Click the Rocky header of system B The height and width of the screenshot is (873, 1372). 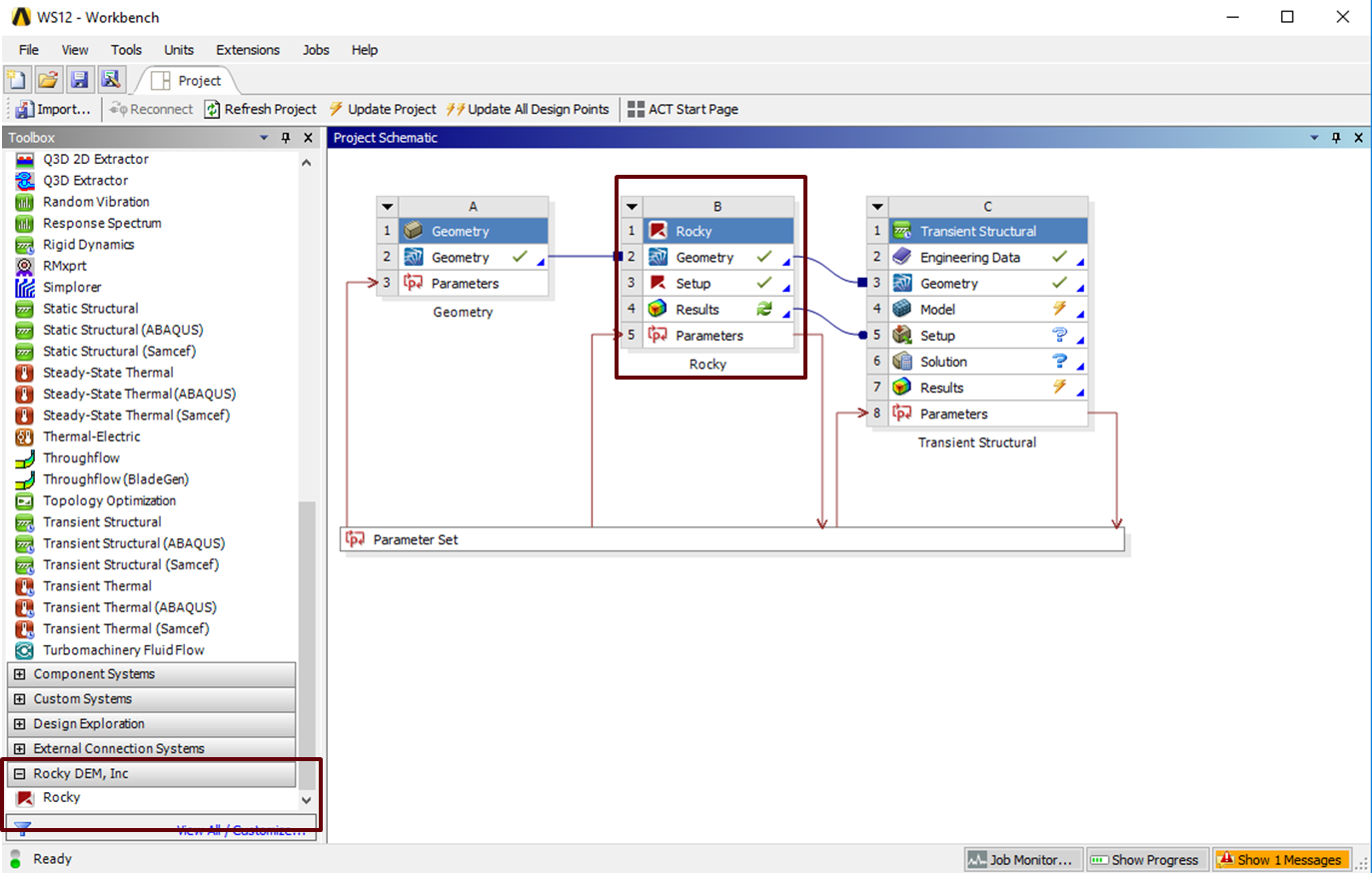coord(717,231)
